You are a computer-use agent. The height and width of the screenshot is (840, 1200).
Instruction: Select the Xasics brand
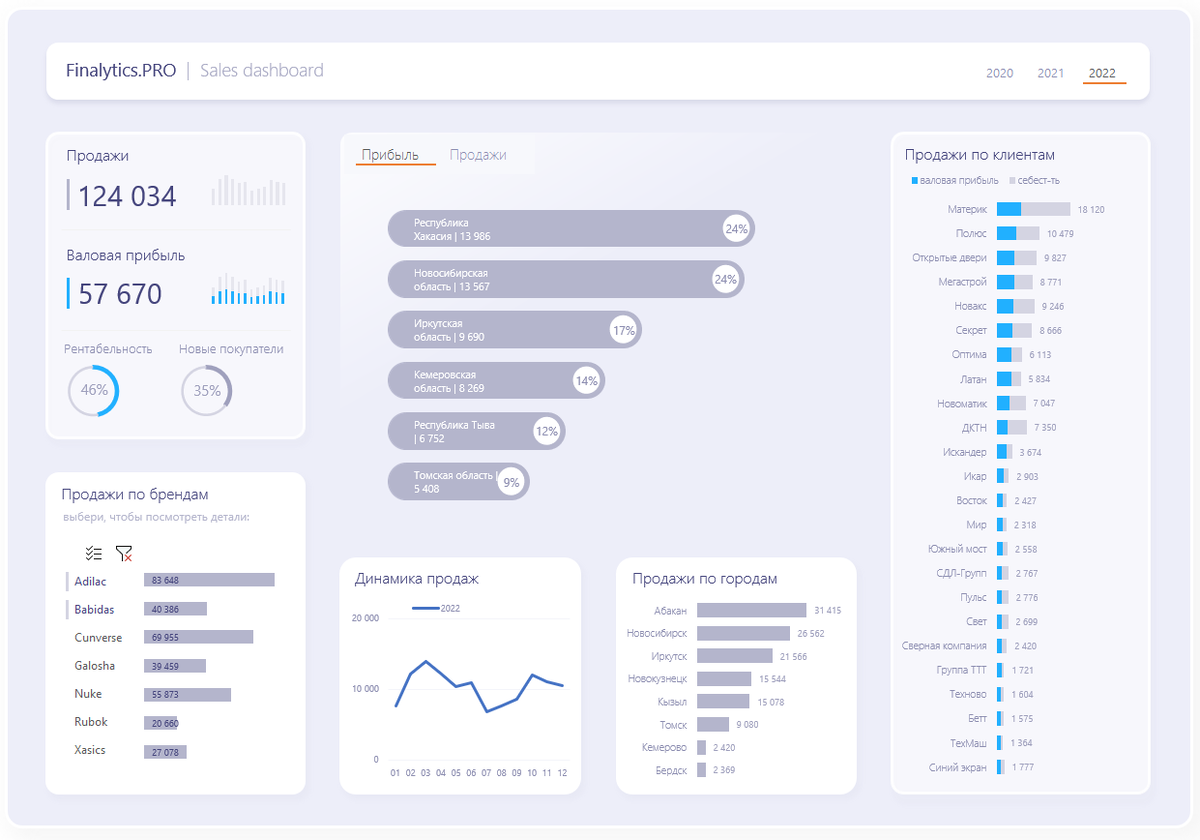[90, 749]
